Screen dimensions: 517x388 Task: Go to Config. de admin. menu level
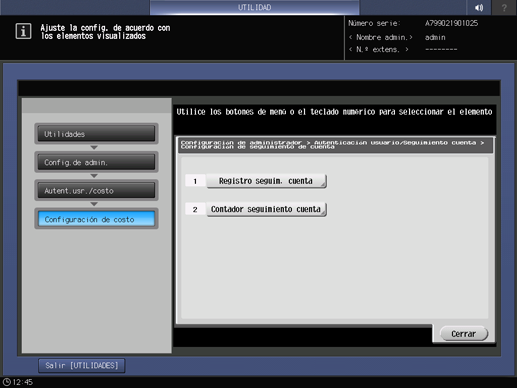96,162
